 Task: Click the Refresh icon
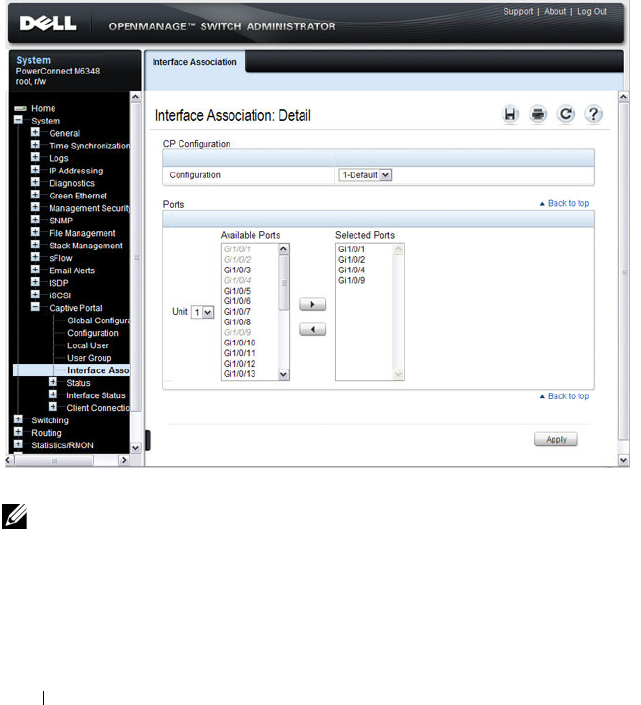coord(565,114)
